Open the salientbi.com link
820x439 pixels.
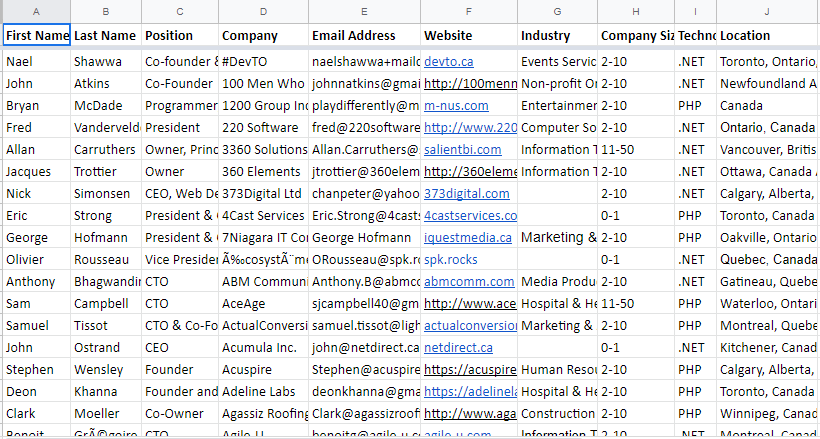click(x=462, y=150)
